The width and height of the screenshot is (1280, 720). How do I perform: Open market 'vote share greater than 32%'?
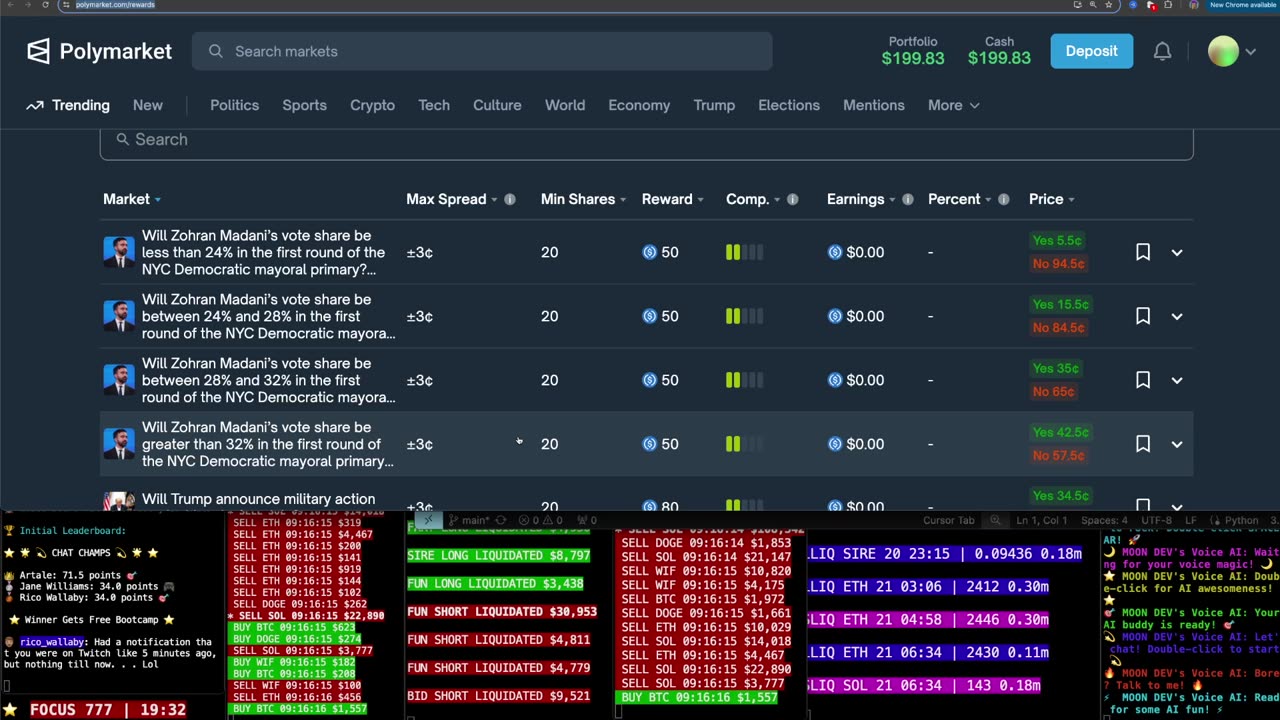point(268,444)
